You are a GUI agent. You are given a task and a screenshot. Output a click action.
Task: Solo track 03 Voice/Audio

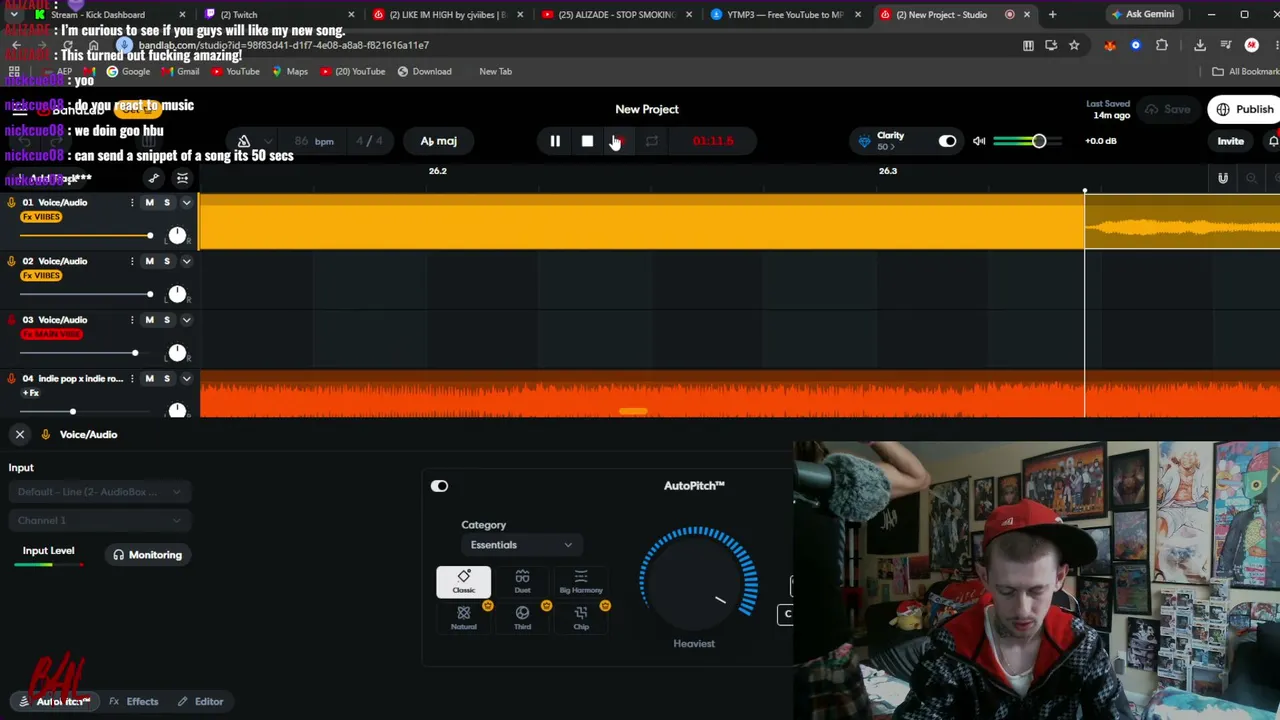coord(167,320)
